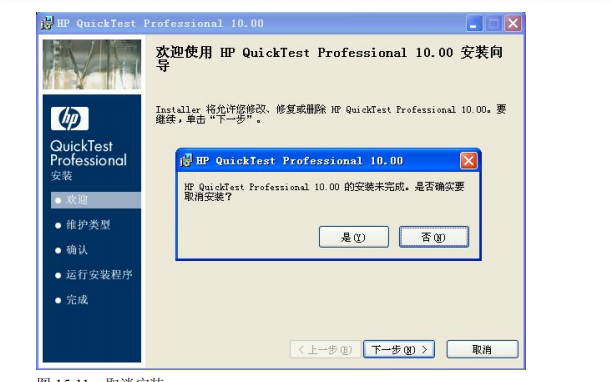Click the disabled 上一步(B) back button
Screen dimensions: 612x382
coord(325,349)
